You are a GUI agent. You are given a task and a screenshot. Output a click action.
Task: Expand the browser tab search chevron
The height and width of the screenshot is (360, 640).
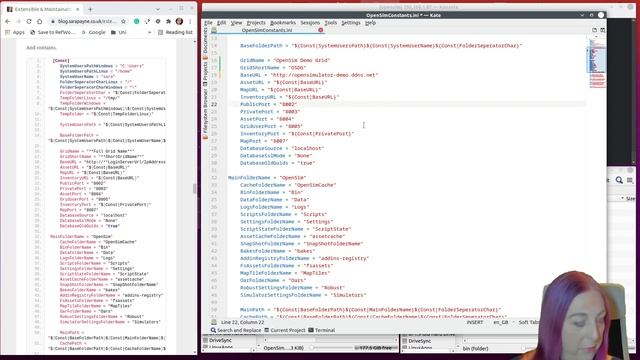pos(158,9)
